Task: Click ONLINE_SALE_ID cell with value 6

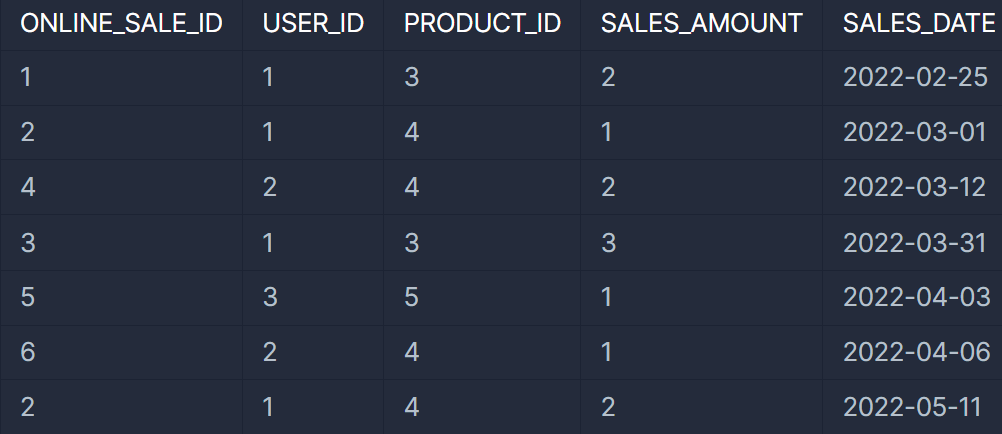Action: click(121, 352)
